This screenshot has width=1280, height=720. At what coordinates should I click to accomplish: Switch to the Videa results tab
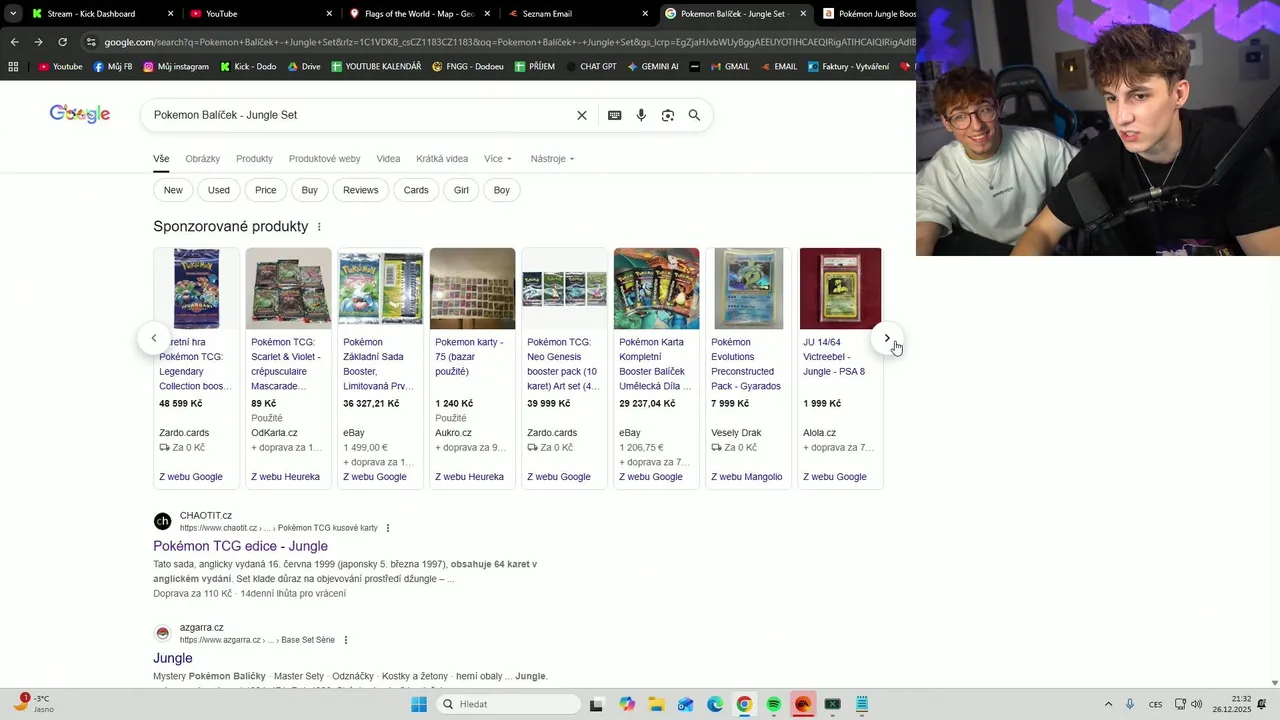click(388, 159)
